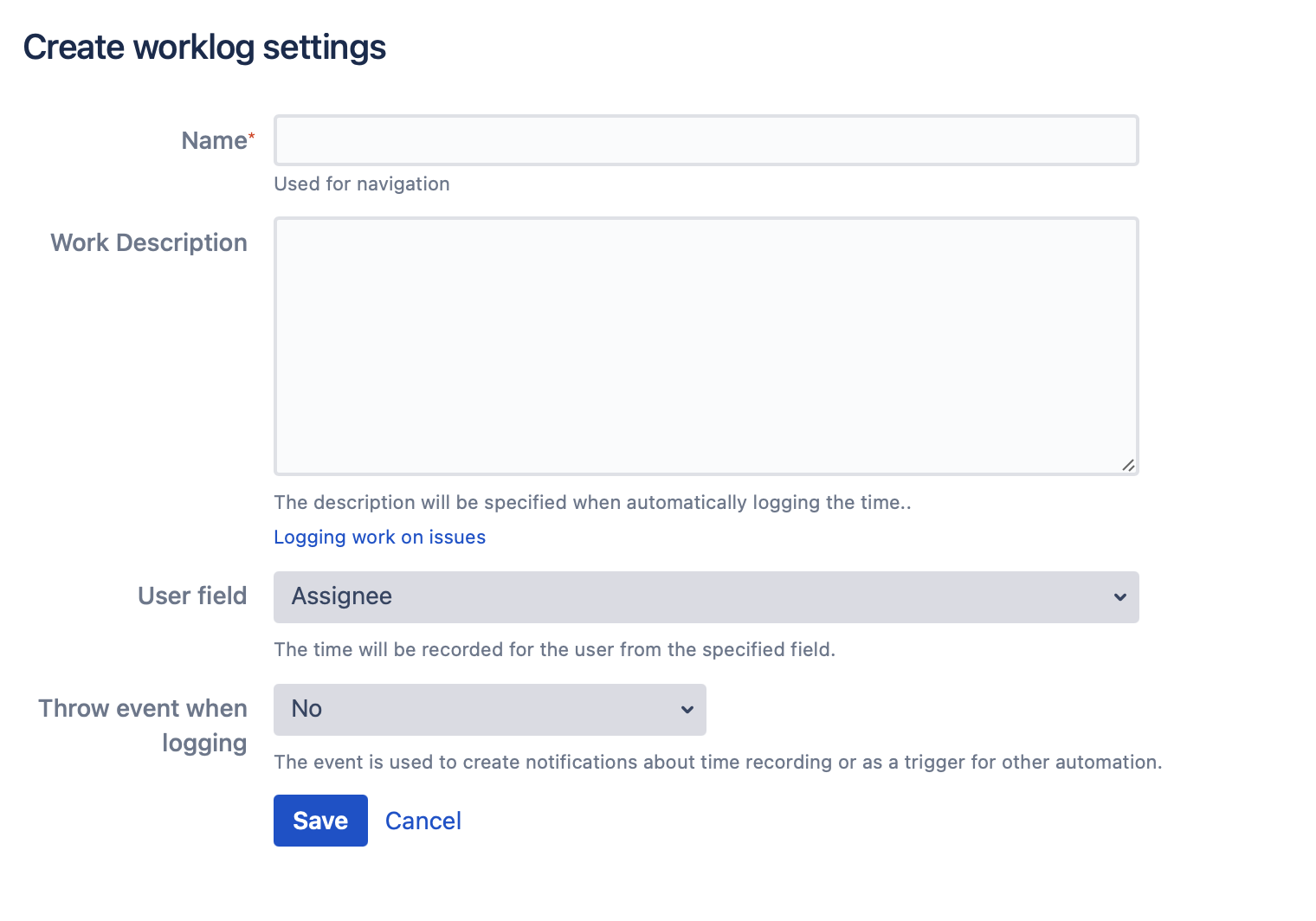
Task: Focus the Work Description text area
Action: coord(706,346)
